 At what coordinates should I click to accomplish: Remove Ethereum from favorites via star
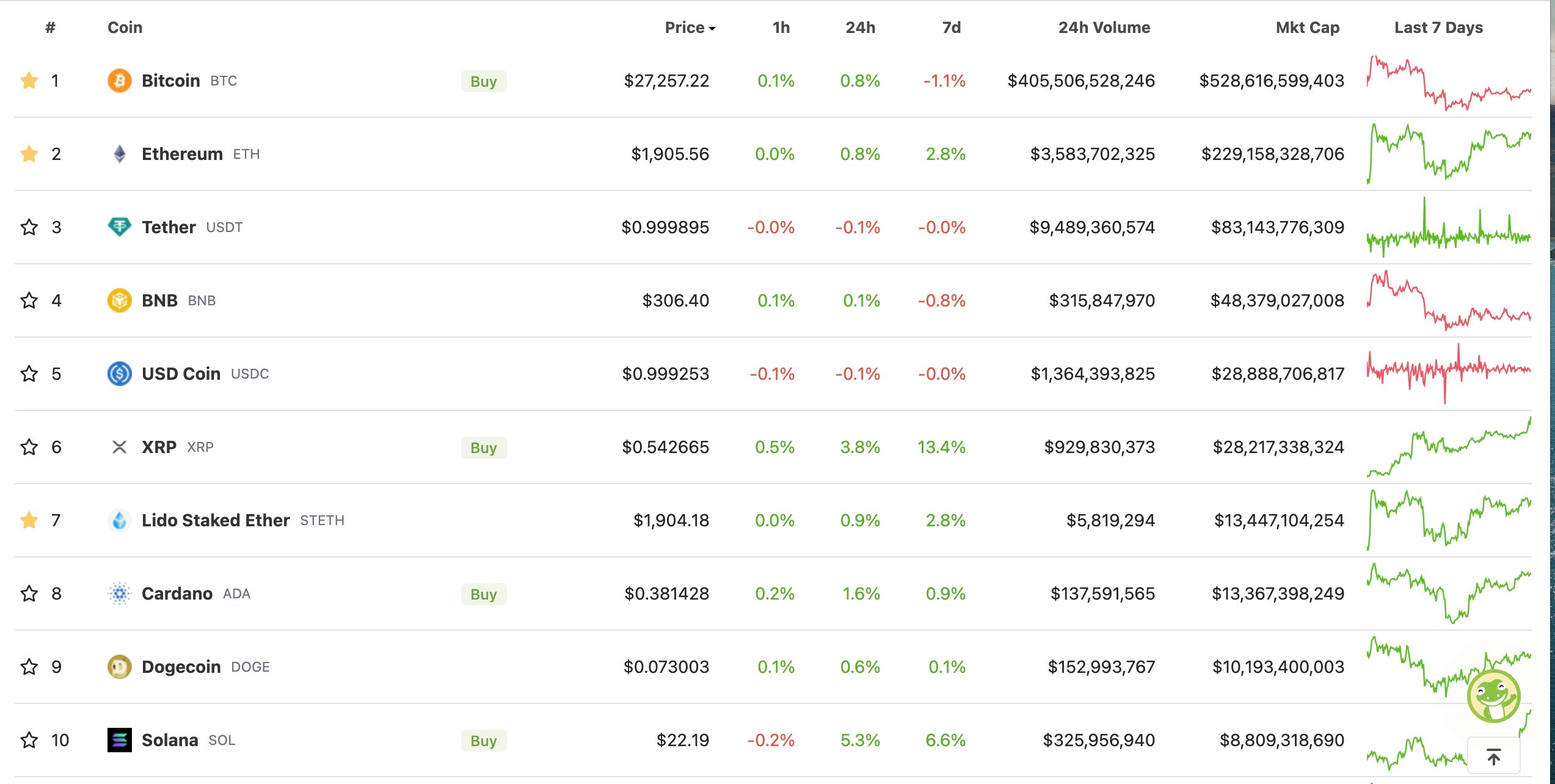coord(29,154)
